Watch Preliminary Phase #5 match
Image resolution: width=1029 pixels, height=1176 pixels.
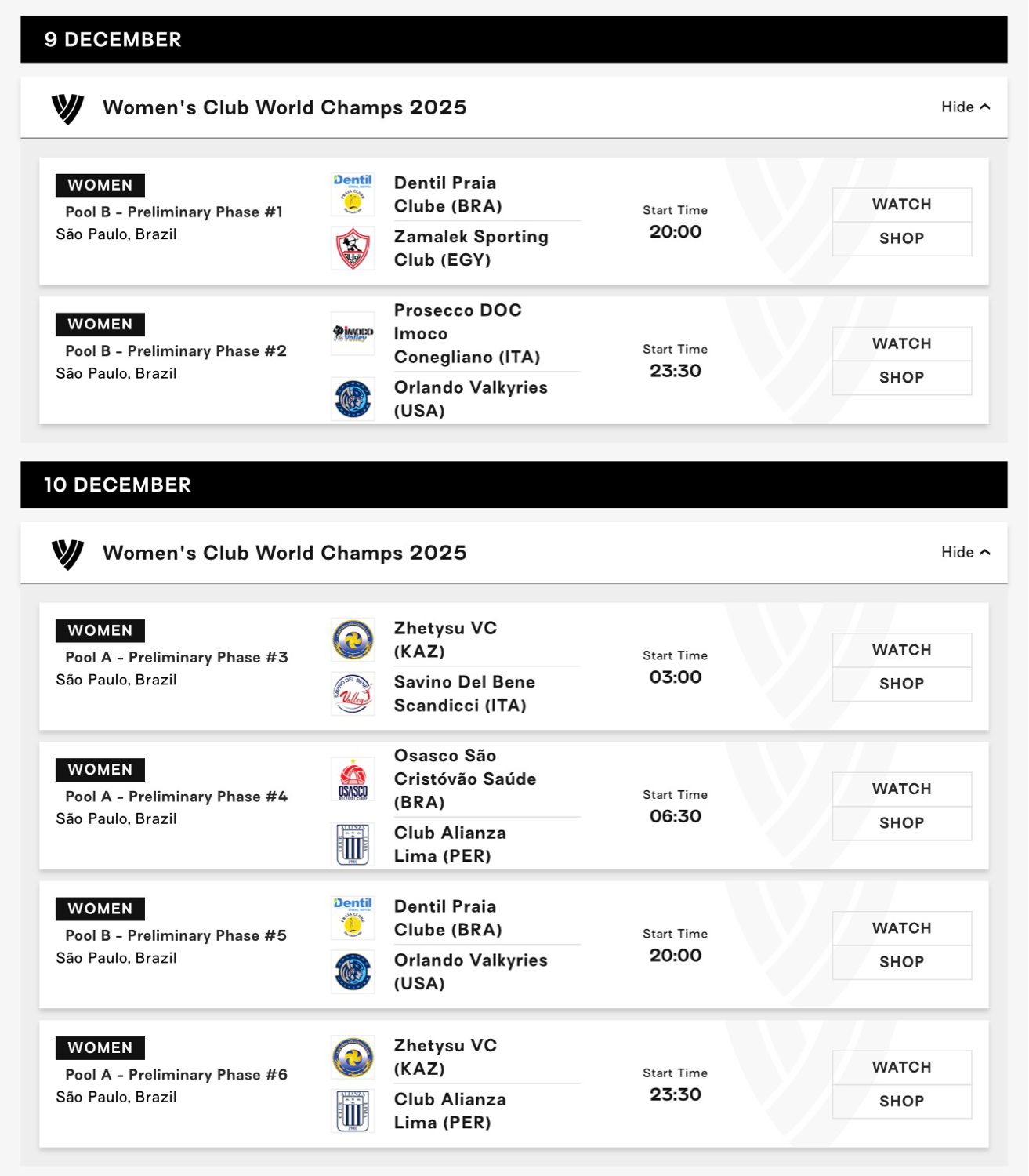pyautogui.click(x=902, y=928)
